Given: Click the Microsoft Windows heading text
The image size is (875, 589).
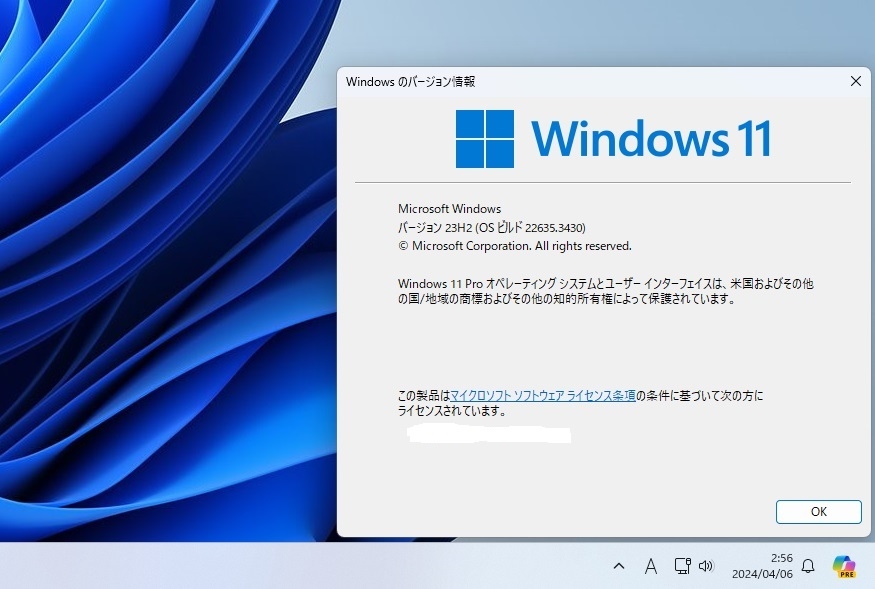Looking at the screenshot, I should [x=449, y=209].
